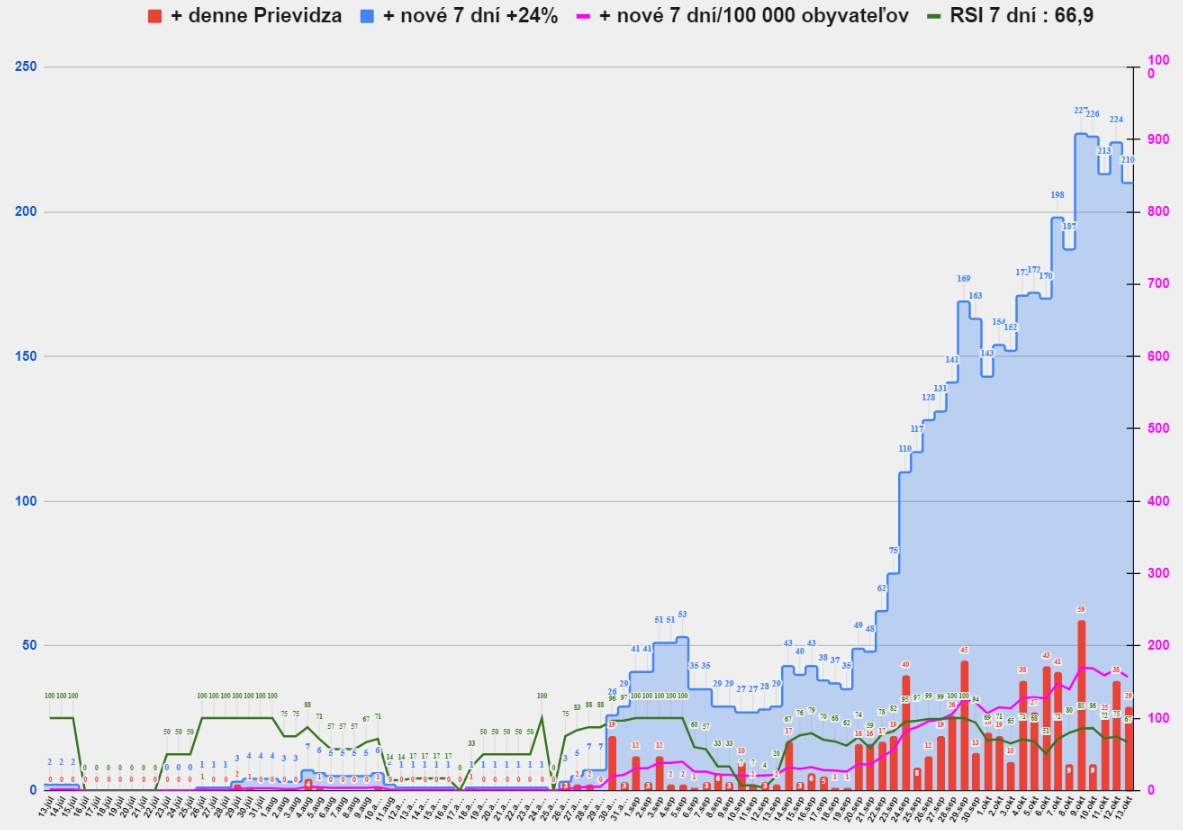Click the right axis tick label 900
This screenshot has width=1183, height=830.
click(x=1158, y=140)
